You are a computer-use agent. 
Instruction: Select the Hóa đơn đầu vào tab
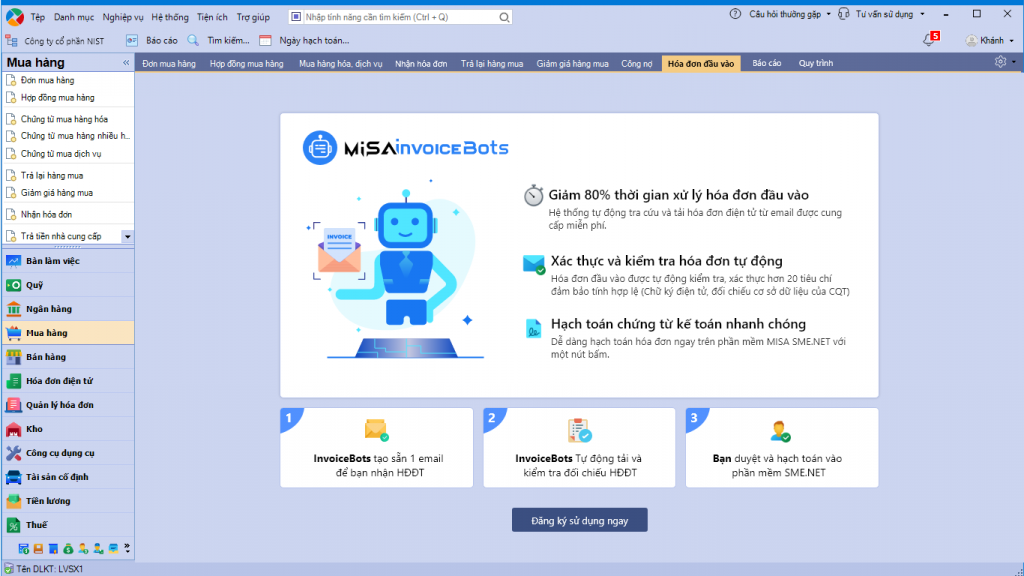701,63
